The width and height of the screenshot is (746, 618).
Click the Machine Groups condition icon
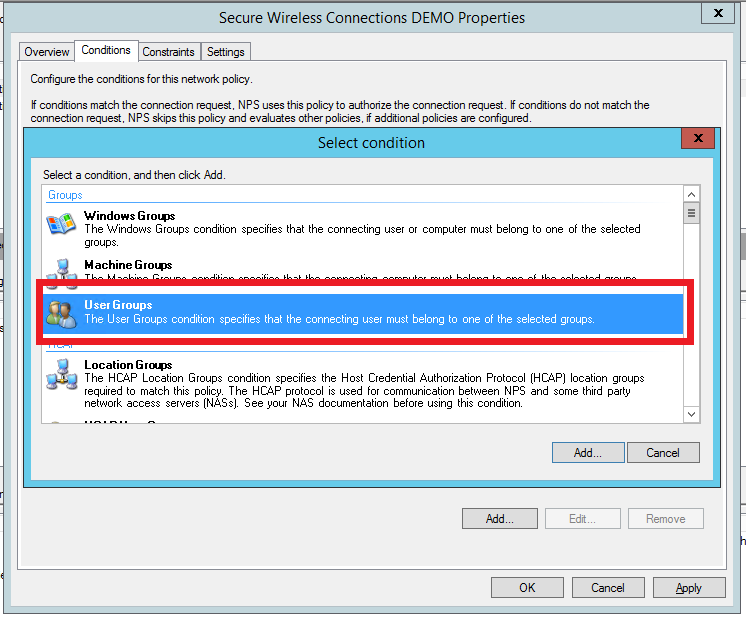coord(61,270)
